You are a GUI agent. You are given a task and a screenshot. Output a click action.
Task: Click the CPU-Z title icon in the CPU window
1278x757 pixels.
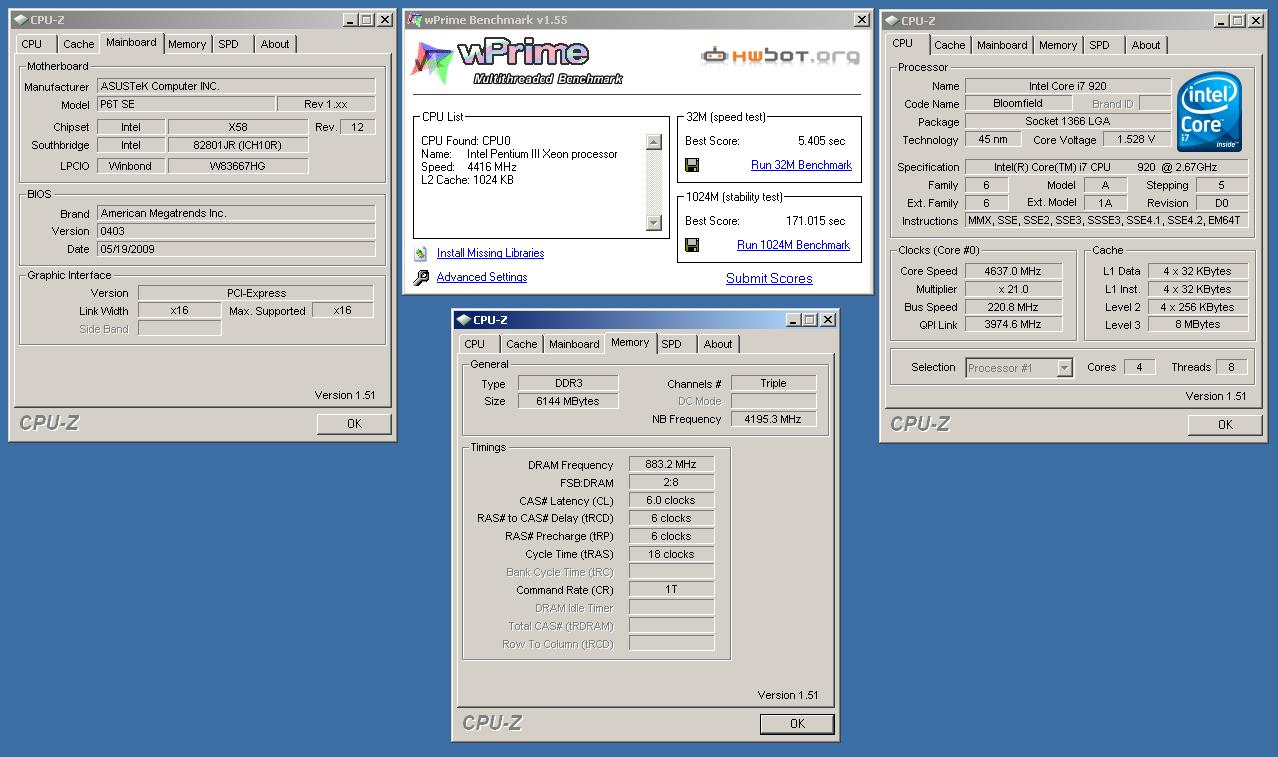(x=891, y=20)
